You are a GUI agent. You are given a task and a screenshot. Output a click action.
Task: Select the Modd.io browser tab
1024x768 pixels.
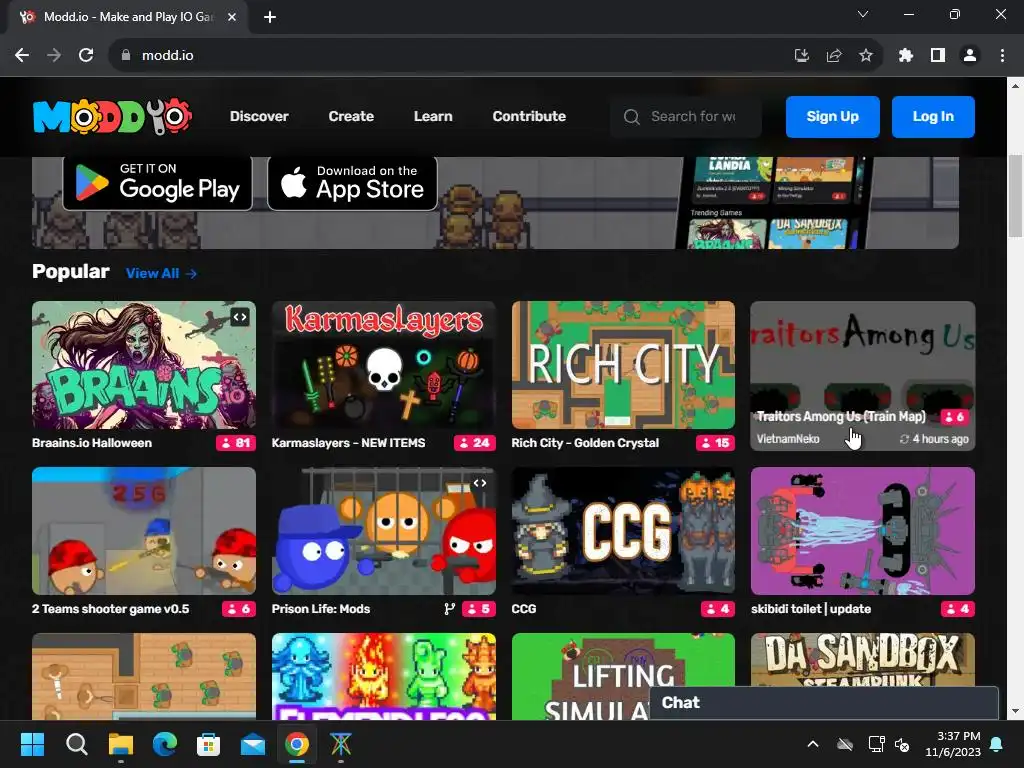(x=128, y=17)
